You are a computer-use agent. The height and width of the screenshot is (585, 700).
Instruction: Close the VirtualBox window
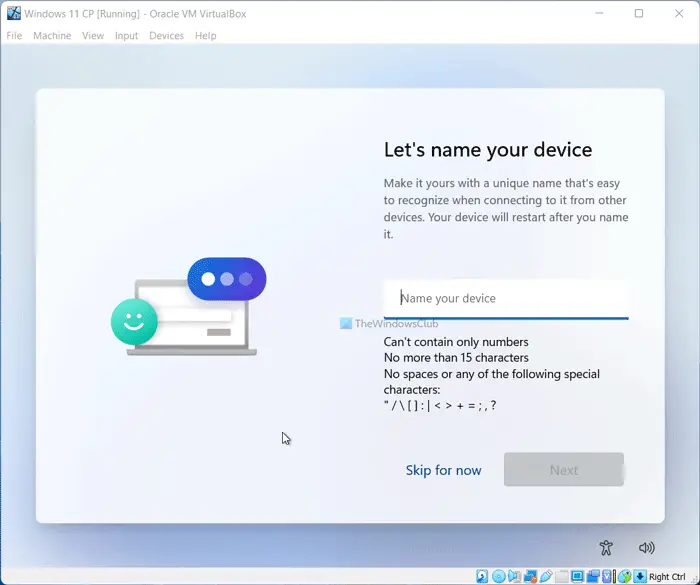pos(679,13)
